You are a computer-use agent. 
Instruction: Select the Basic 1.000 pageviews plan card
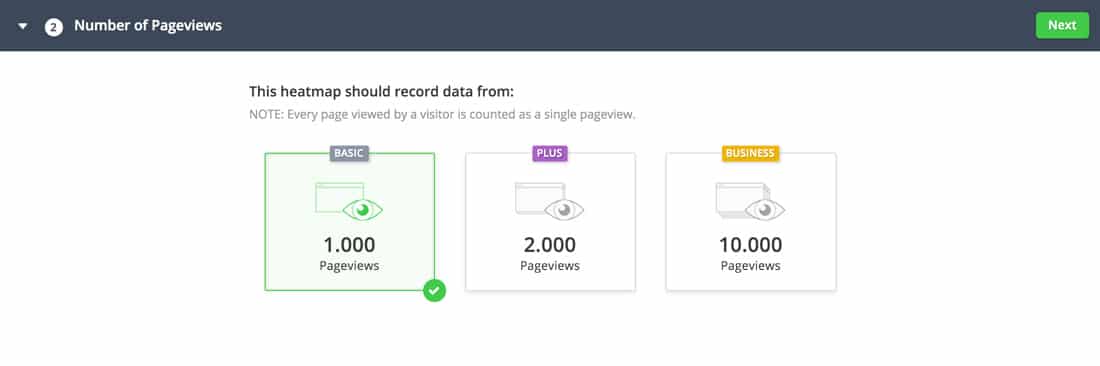[349, 222]
